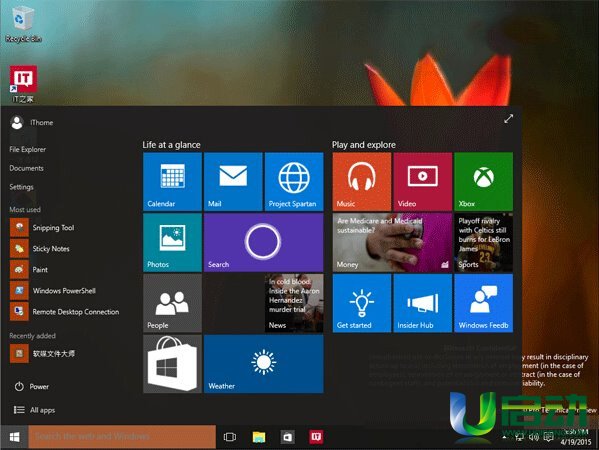This screenshot has width=599, height=450.
Task: Click the iThome user account
Action: pos(32,123)
